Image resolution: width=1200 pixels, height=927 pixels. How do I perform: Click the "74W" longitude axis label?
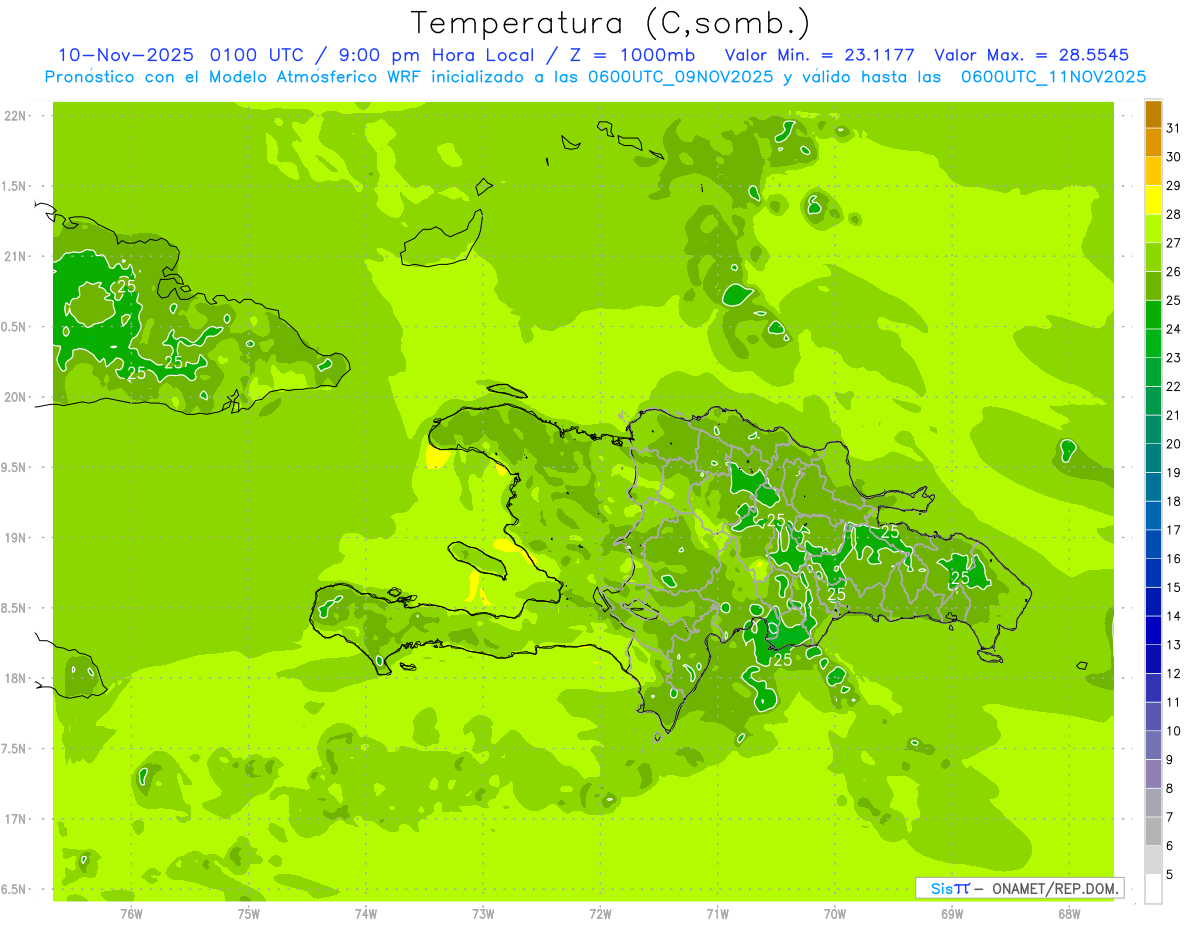[365, 913]
